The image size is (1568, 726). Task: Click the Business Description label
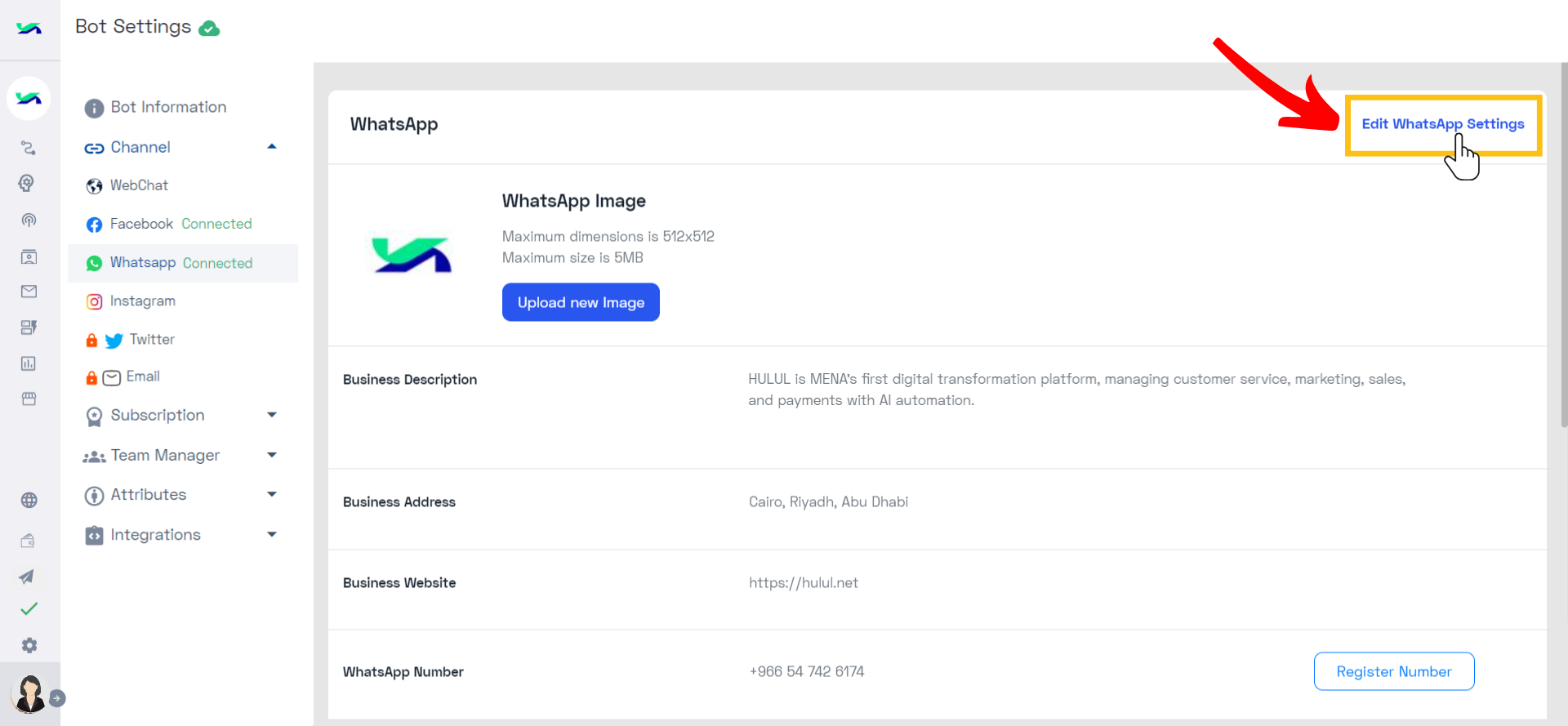(410, 380)
